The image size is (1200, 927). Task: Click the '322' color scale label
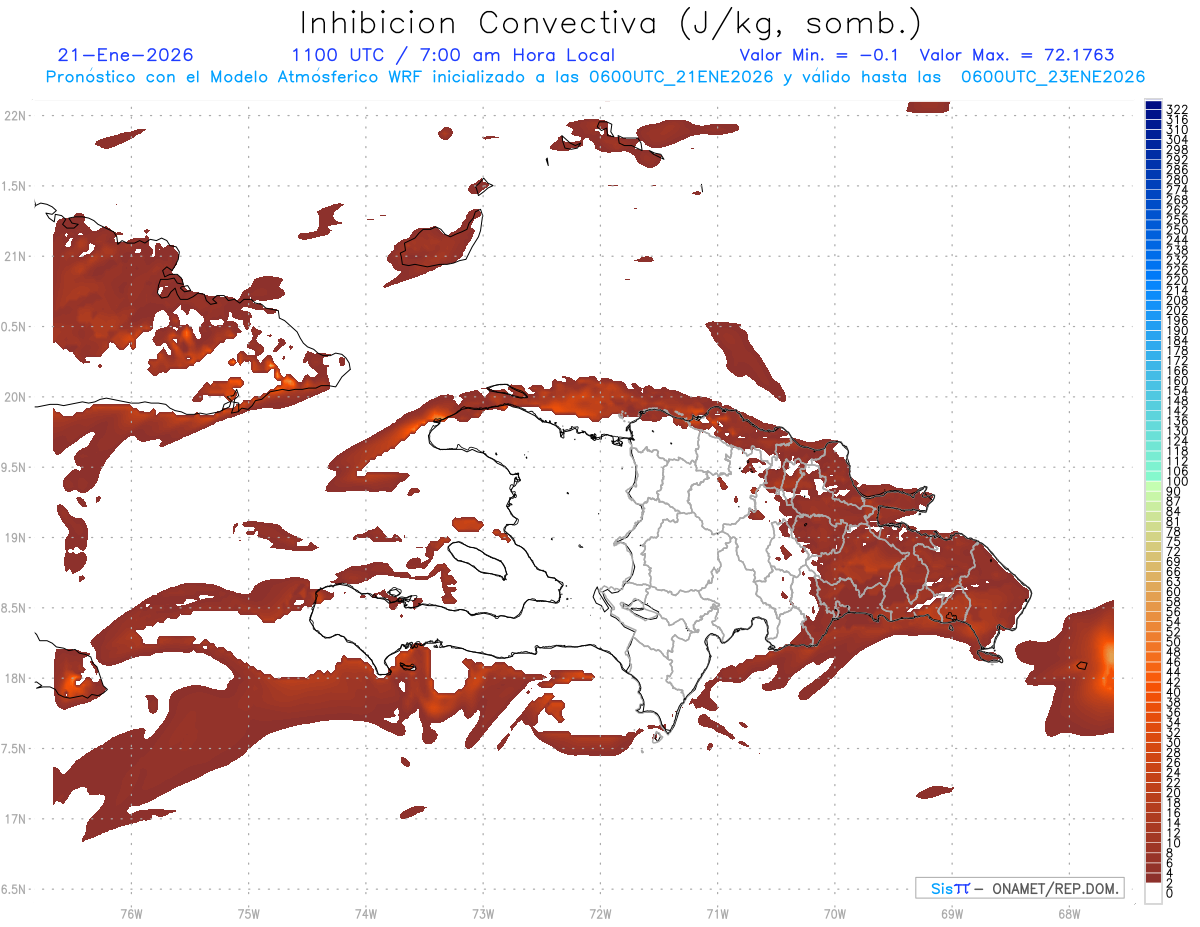1176,108
